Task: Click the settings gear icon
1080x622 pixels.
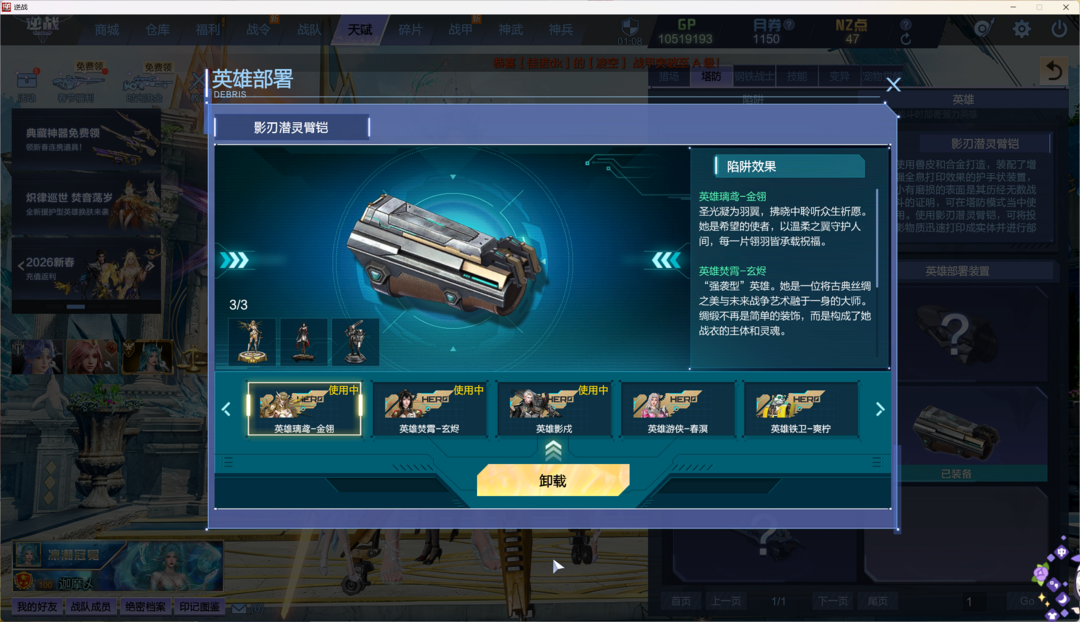Action: (1021, 29)
